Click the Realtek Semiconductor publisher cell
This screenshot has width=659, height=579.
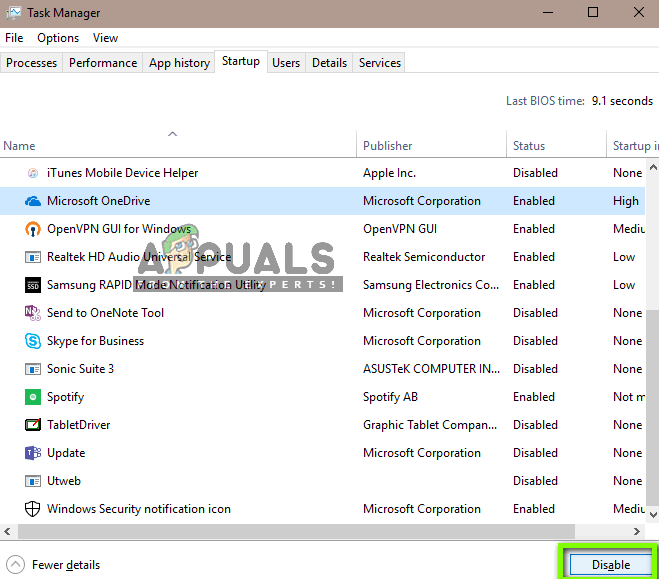424,257
